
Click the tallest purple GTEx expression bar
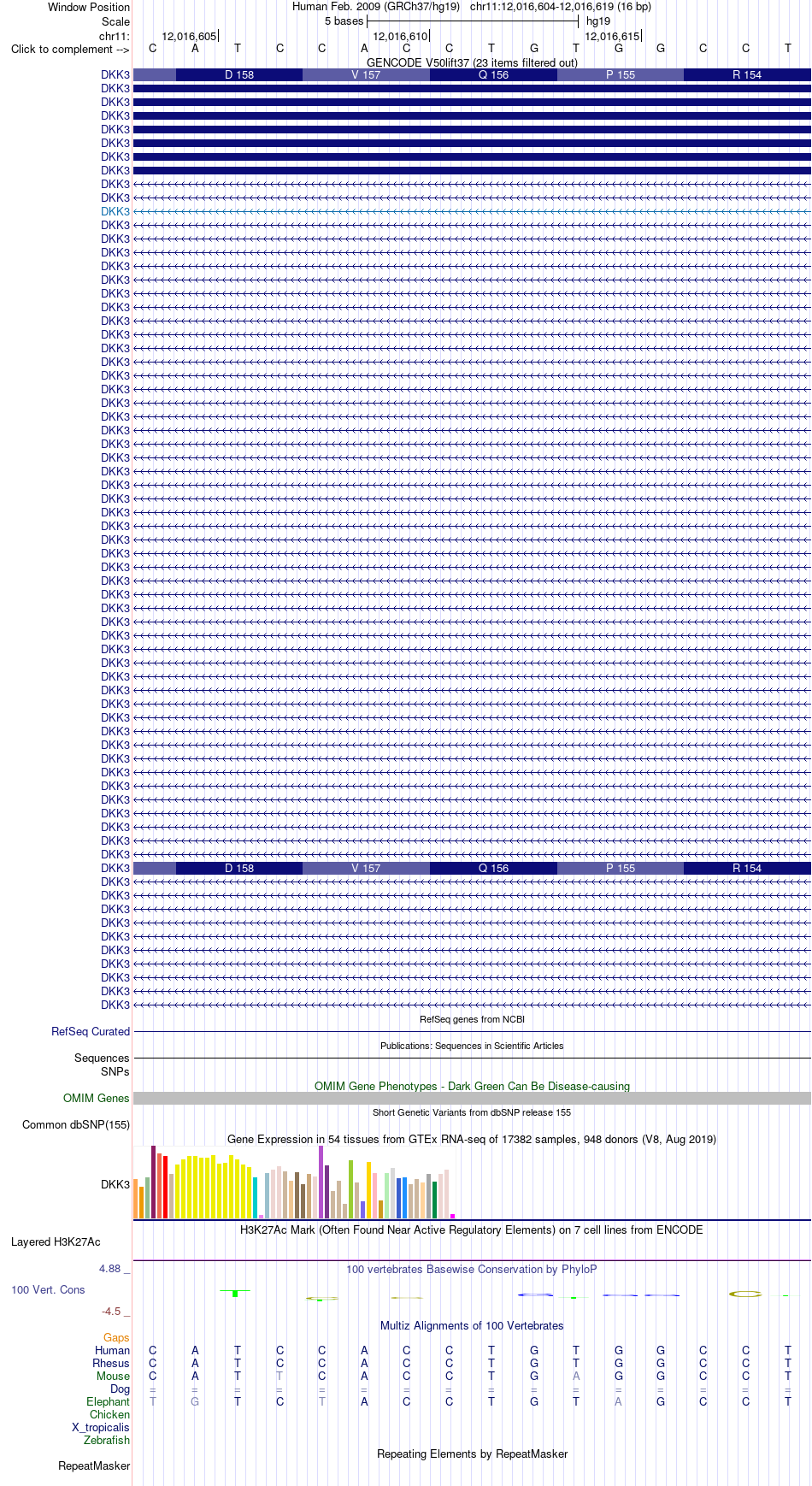321,1182
